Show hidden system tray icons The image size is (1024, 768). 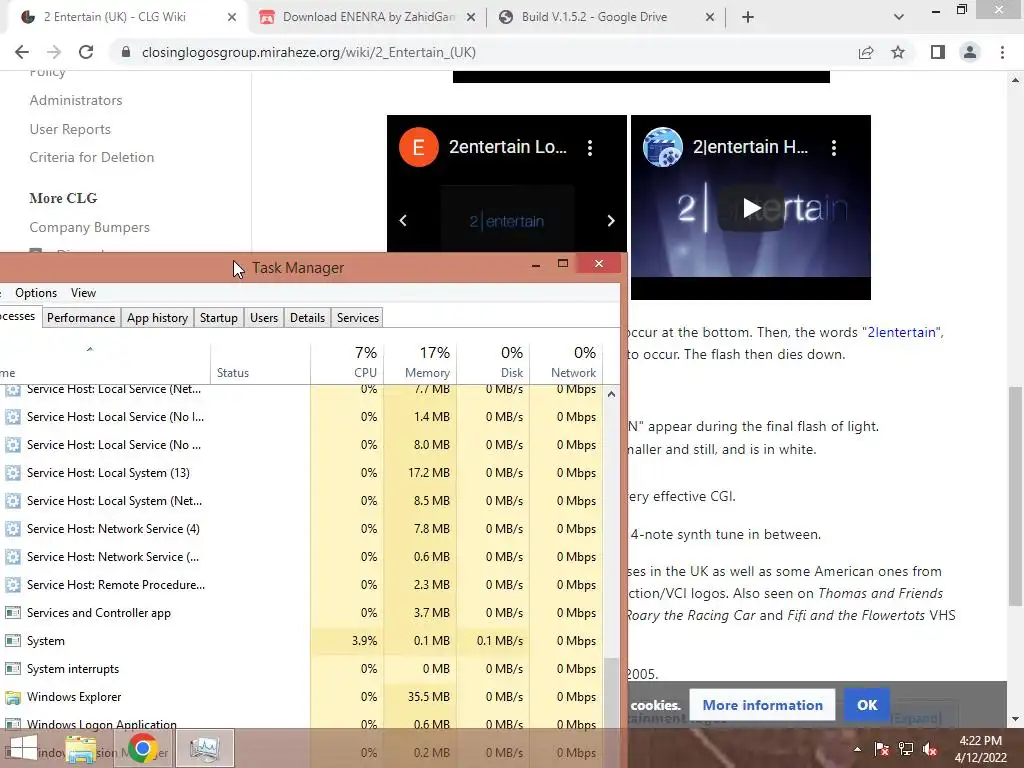[x=857, y=749]
